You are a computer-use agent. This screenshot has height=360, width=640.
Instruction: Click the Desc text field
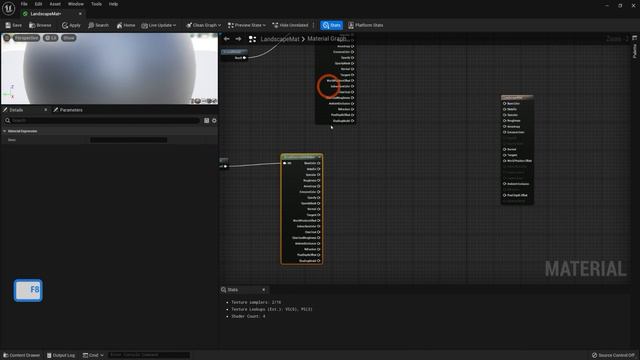129,140
